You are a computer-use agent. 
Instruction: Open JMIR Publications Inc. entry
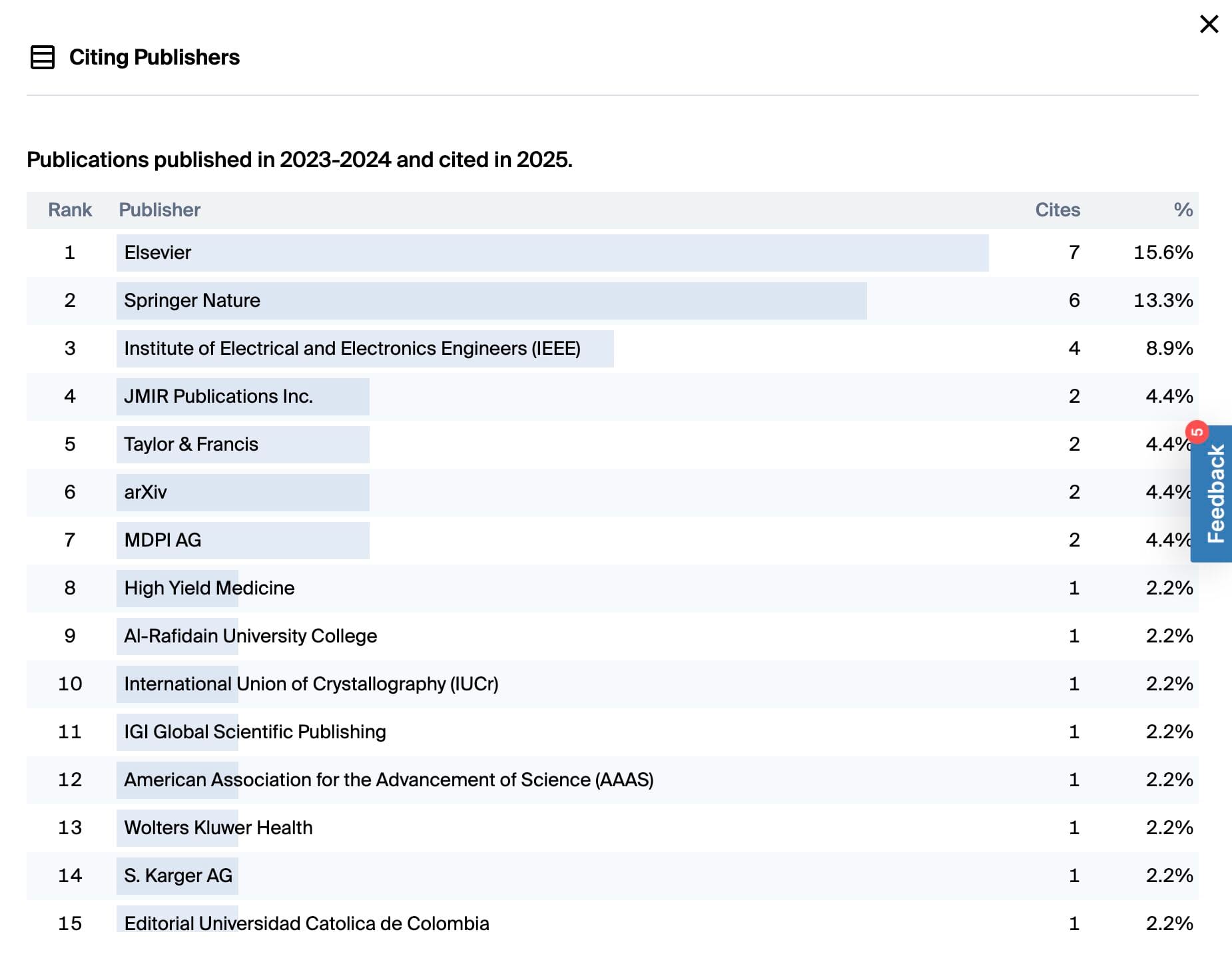pos(218,396)
